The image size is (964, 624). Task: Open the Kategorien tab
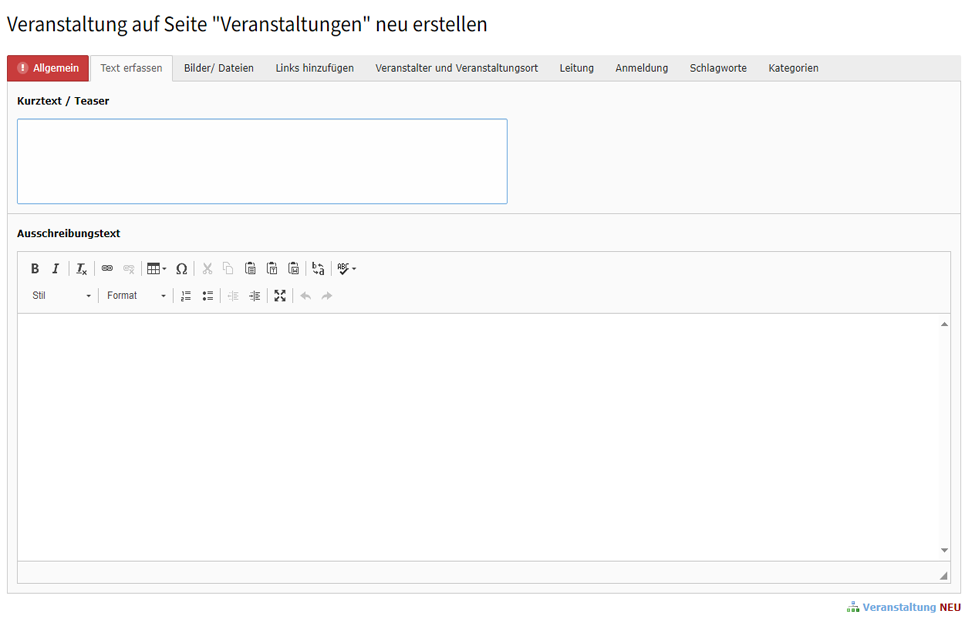click(x=794, y=68)
